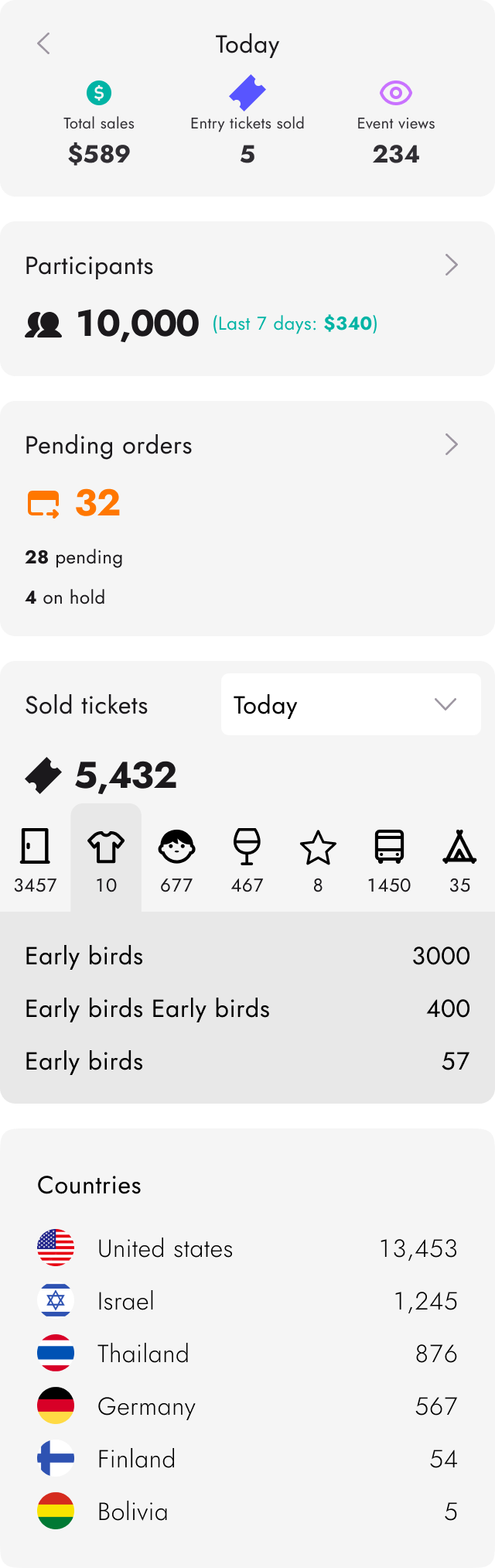This screenshot has height=1568, width=495.
Task: Click the purple eye Event views icon
Action: tap(395, 93)
